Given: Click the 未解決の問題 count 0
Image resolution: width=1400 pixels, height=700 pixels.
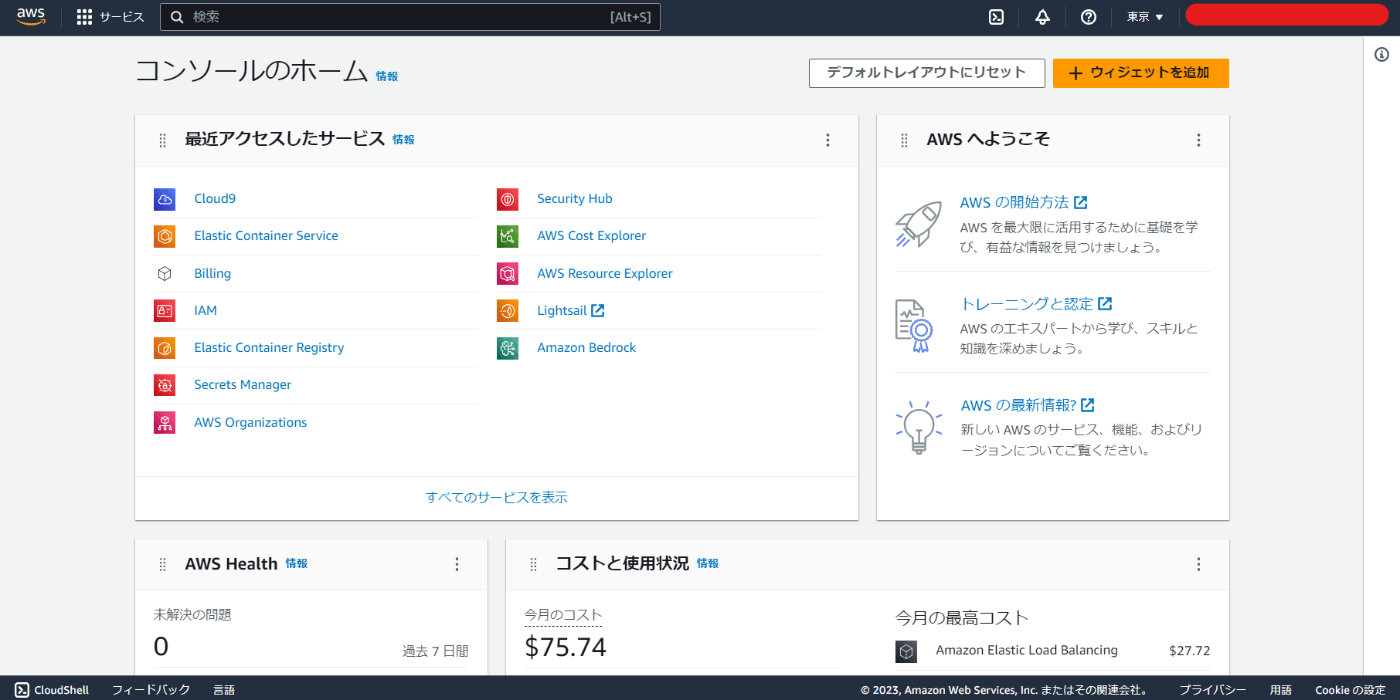Looking at the screenshot, I should [x=161, y=647].
